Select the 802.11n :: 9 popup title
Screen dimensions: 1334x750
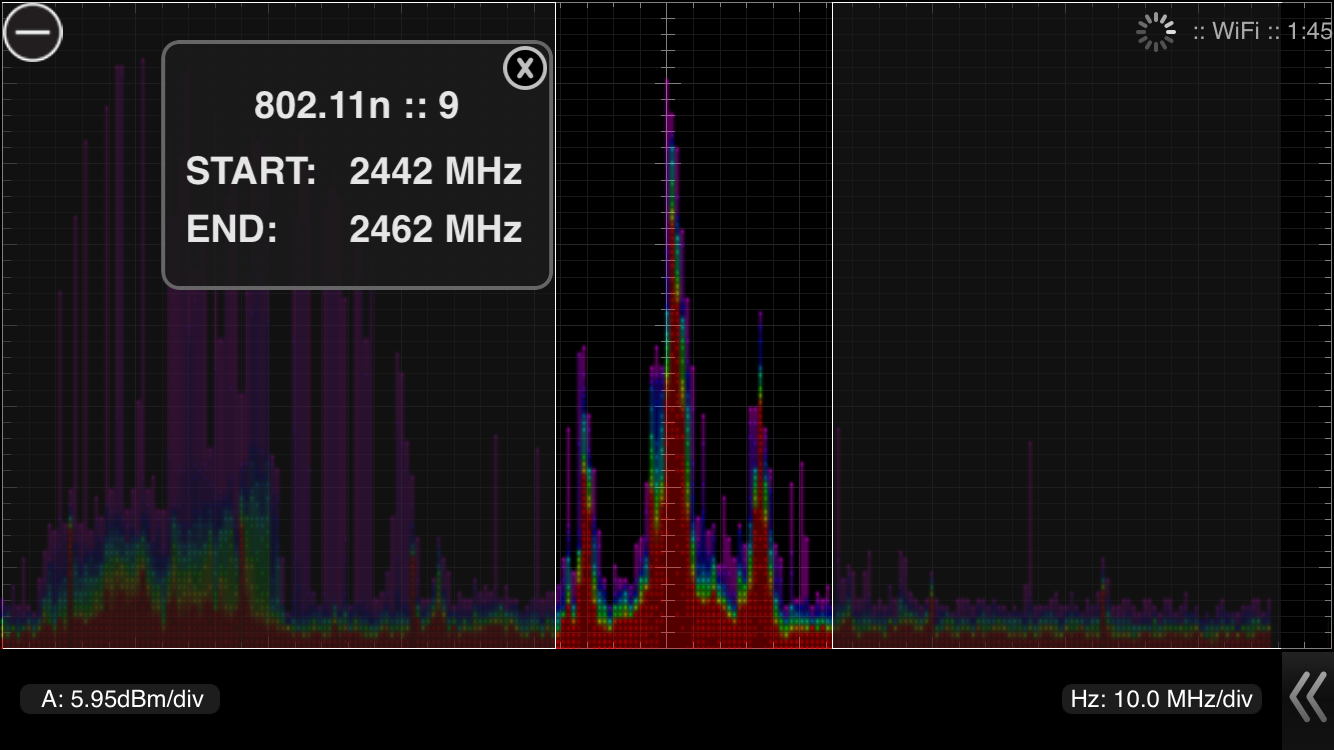(x=356, y=105)
